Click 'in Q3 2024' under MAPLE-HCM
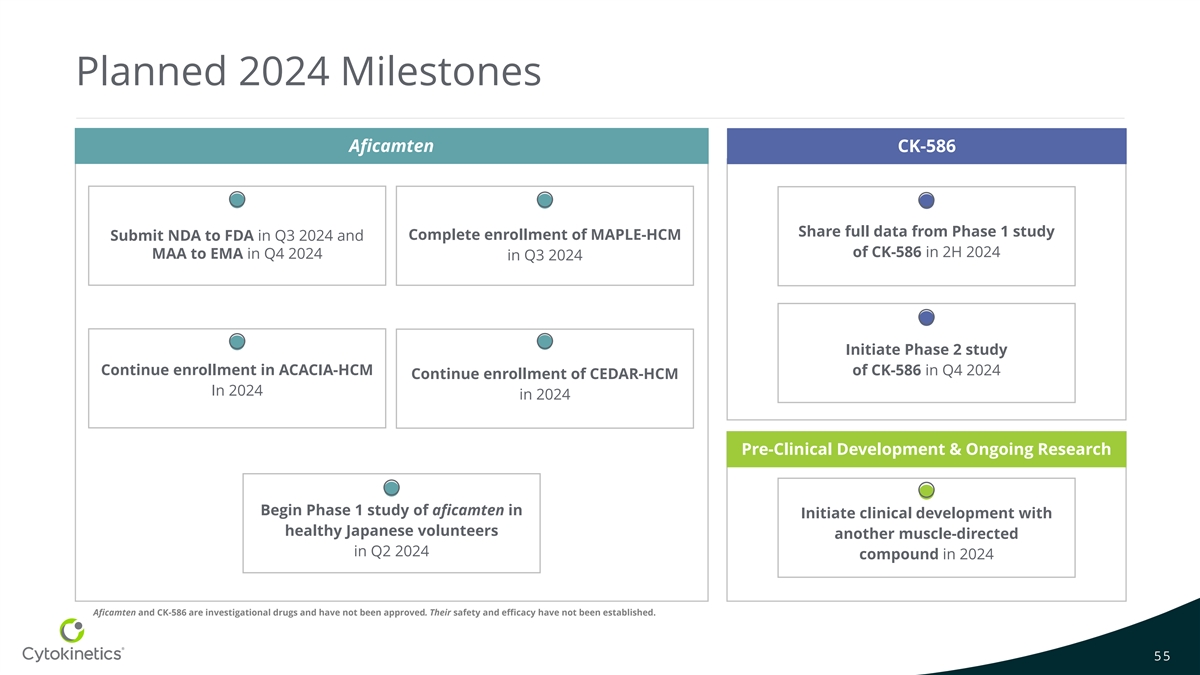This screenshot has height=675, width=1200. (x=545, y=256)
